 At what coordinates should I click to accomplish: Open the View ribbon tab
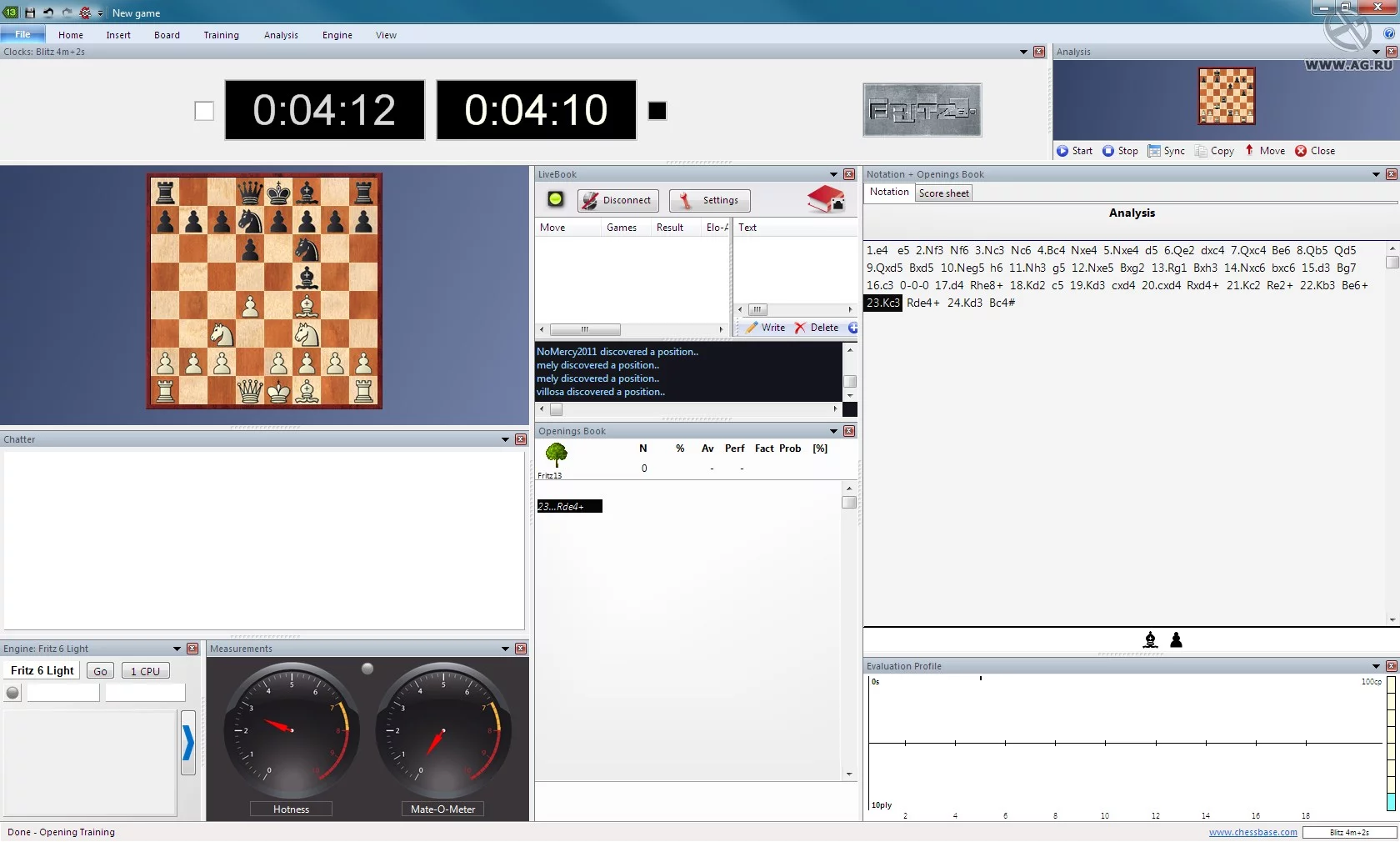pos(386,35)
